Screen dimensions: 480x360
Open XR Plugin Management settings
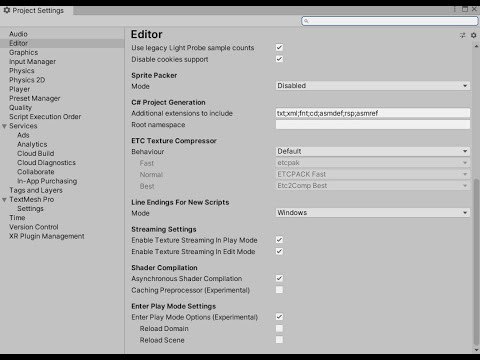click(x=47, y=236)
